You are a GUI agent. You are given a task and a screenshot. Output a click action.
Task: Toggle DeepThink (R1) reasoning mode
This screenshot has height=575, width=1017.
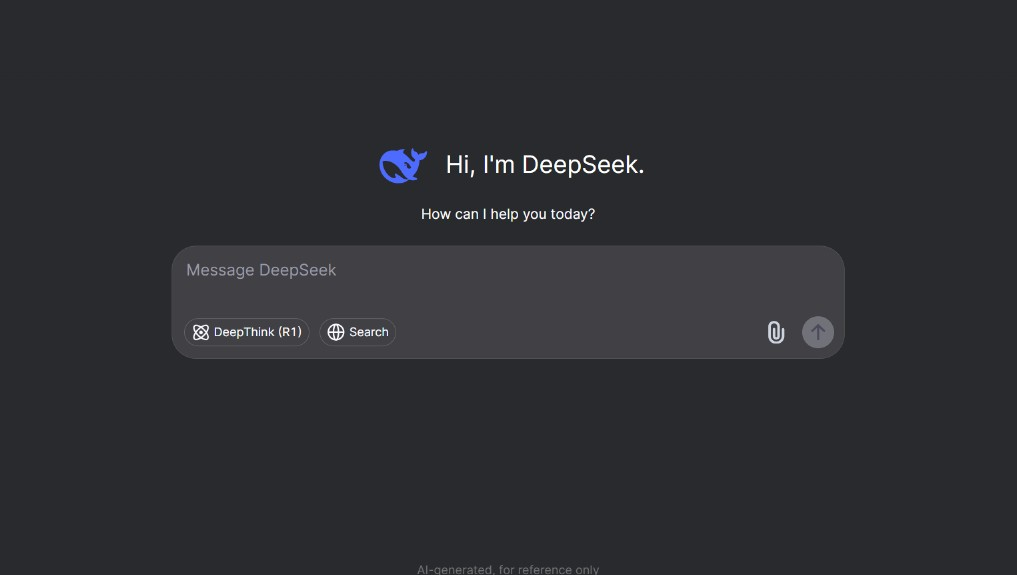pos(247,332)
